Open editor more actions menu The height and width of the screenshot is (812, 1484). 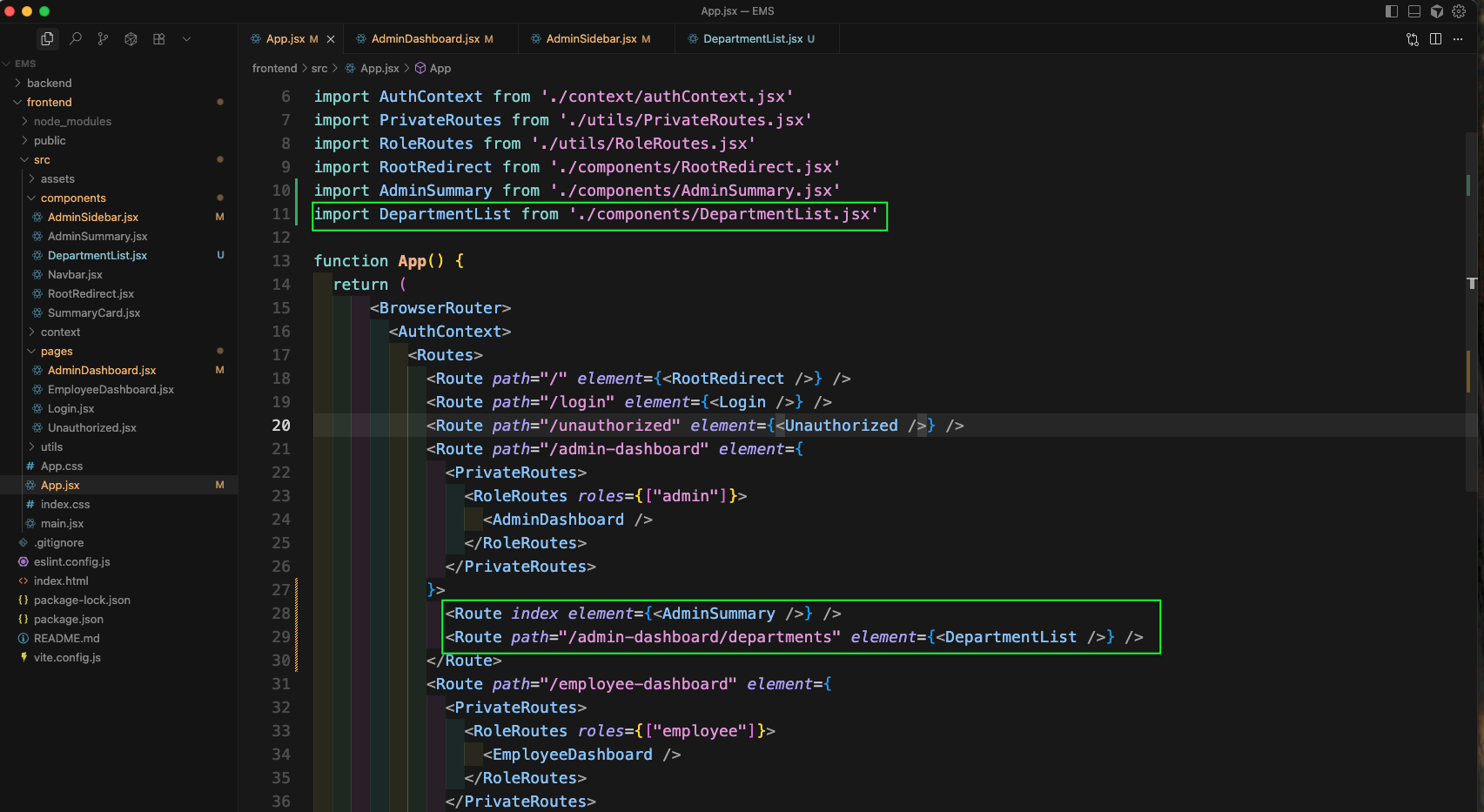(x=1458, y=39)
